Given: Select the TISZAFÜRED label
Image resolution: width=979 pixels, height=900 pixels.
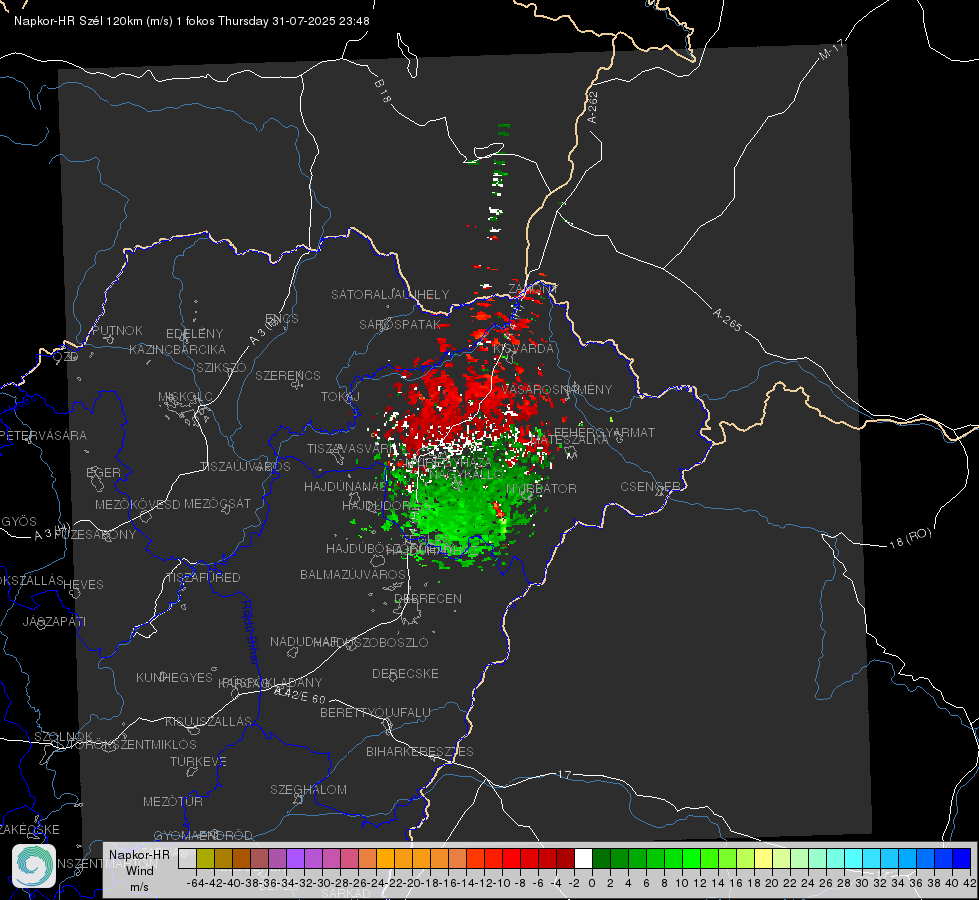Looking at the screenshot, I should coord(203,578).
